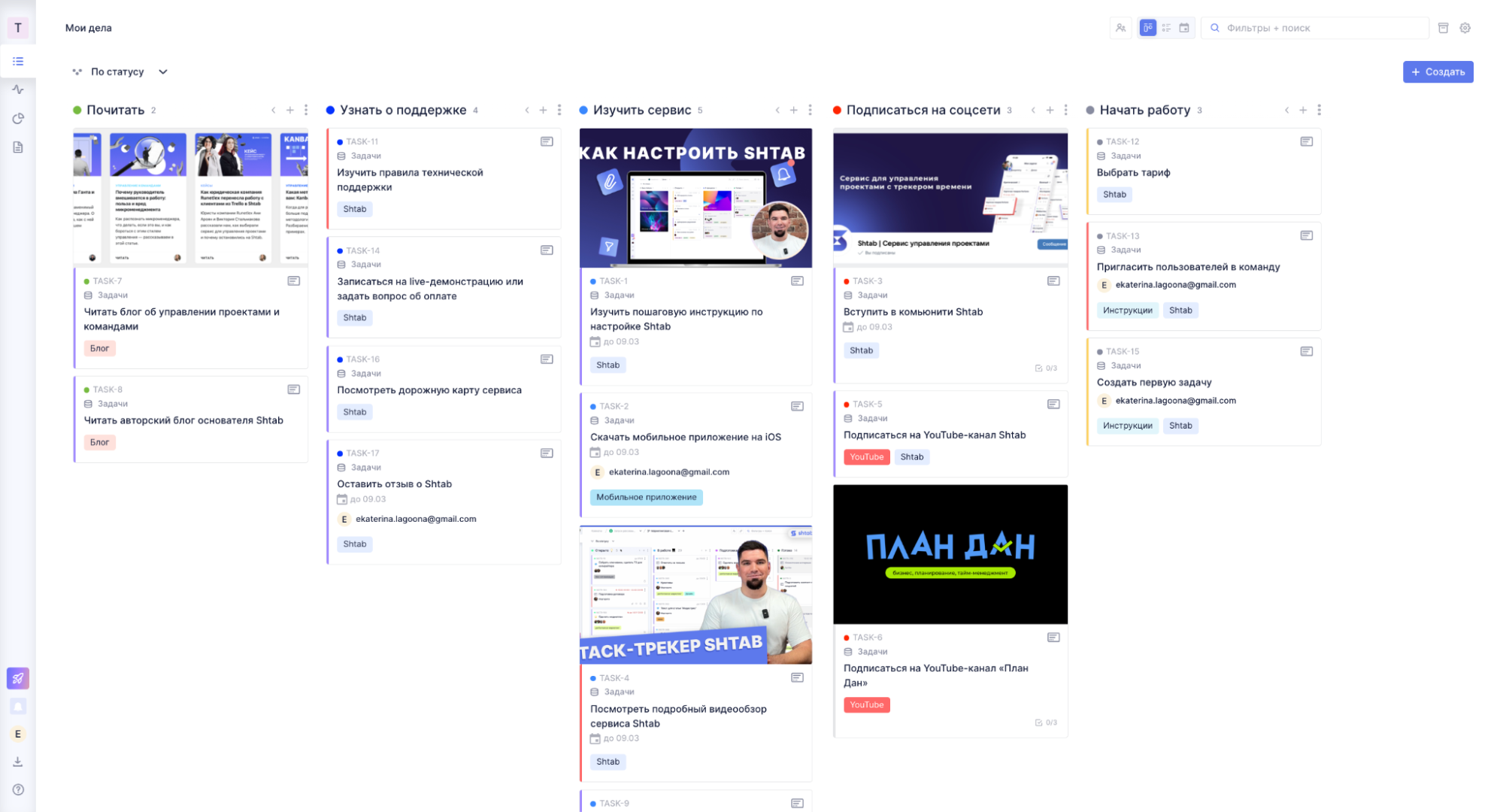Switch to kanban board view

pyautogui.click(x=1147, y=28)
